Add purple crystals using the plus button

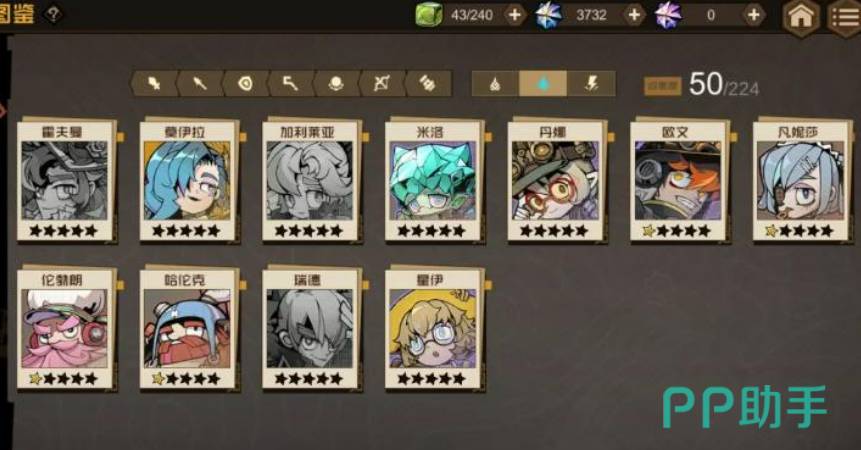[754, 15]
